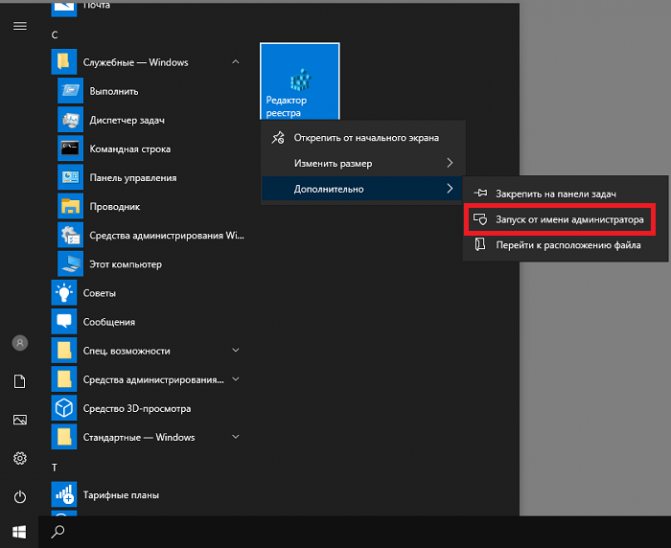This screenshot has width=671, height=548.
Task: Click the Тарифные планы icon
Action: tap(64, 495)
